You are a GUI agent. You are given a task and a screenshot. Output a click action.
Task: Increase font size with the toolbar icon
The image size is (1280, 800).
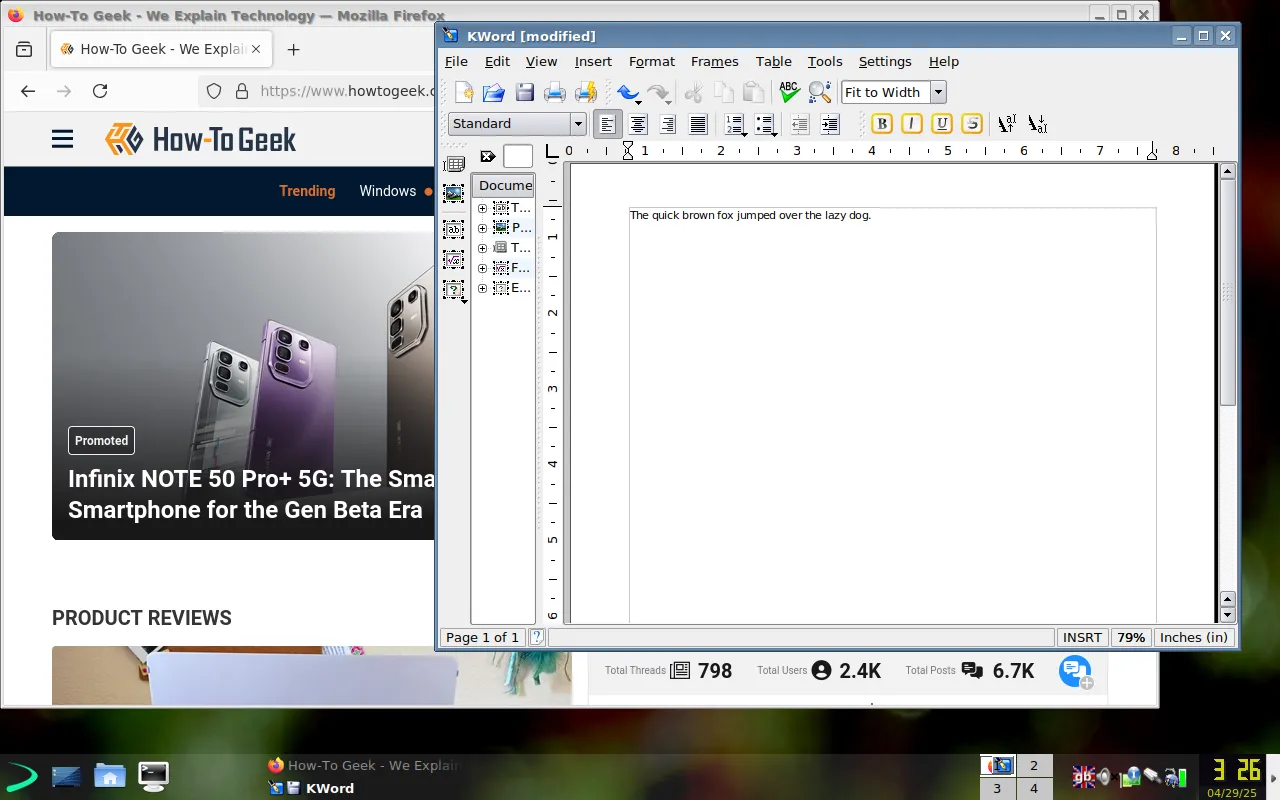click(x=1007, y=122)
